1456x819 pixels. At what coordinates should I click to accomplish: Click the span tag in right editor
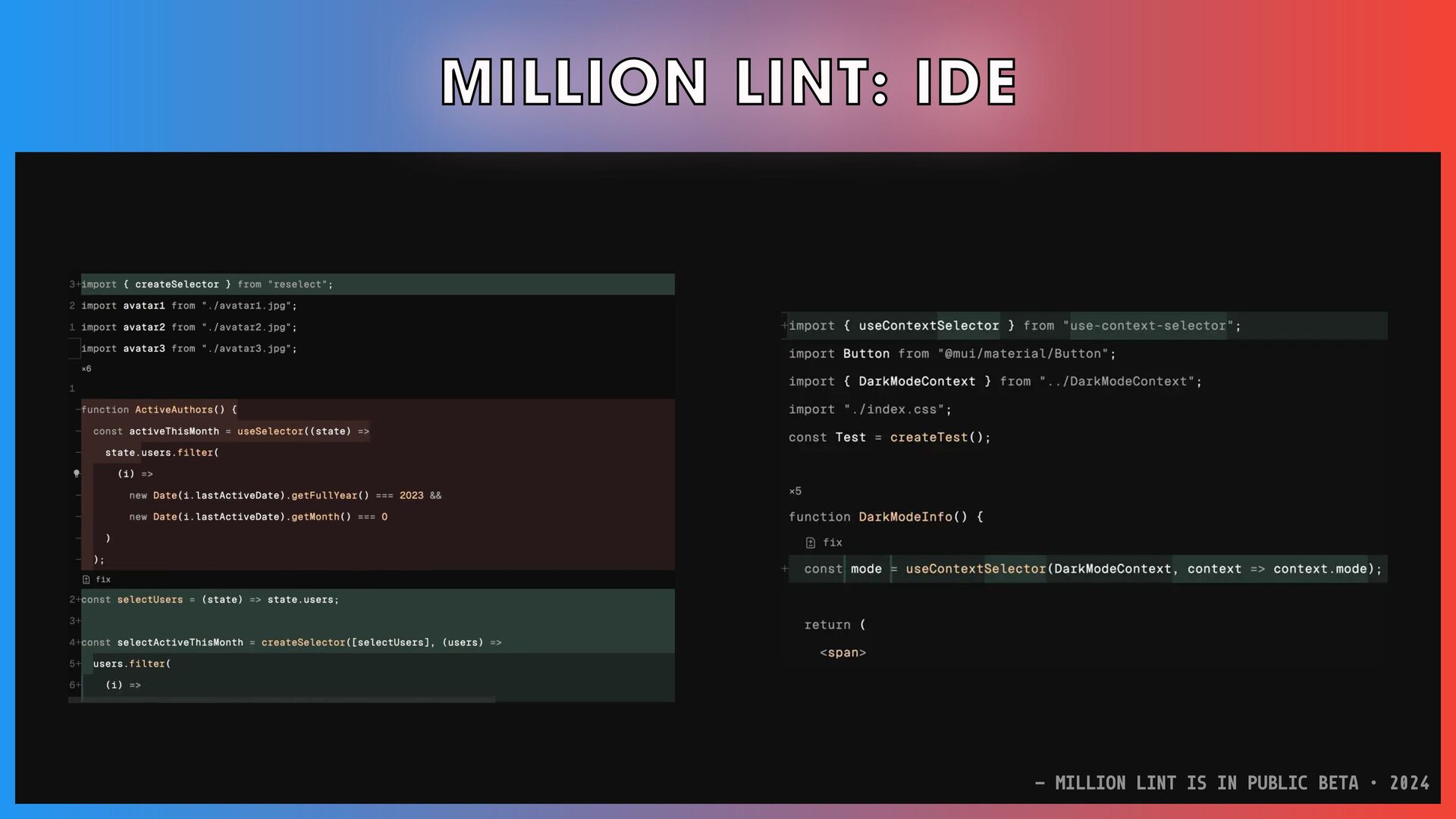[x=843, y=653]
